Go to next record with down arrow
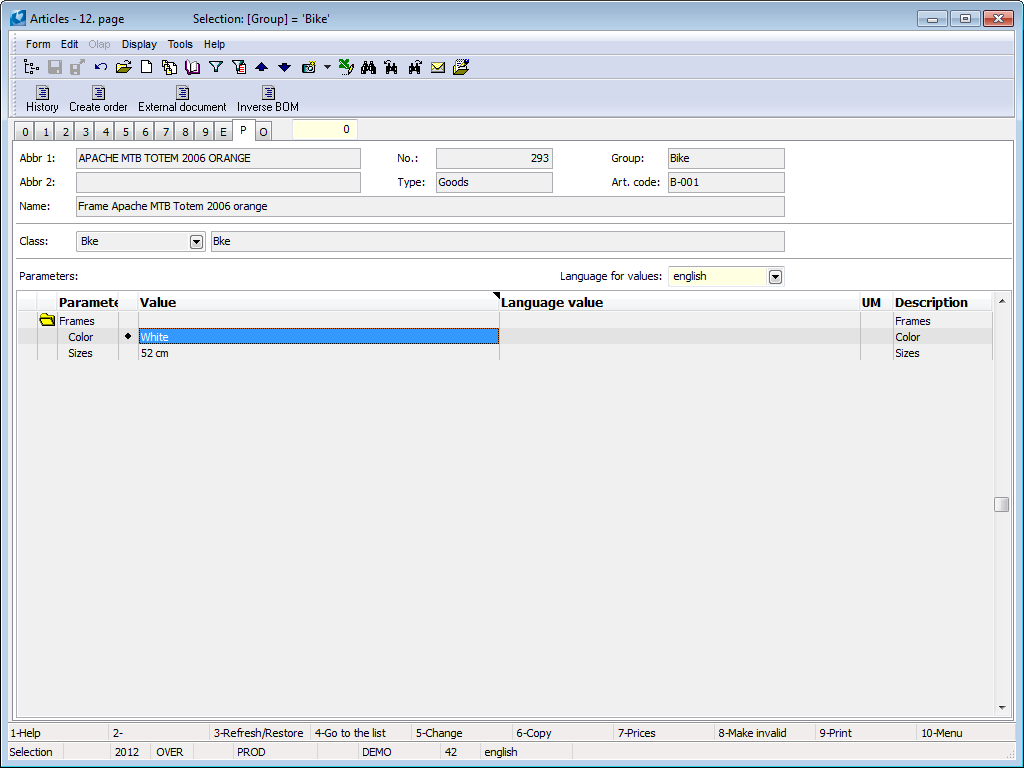This screenshot has width=1024, height=768. coord(284,67)
